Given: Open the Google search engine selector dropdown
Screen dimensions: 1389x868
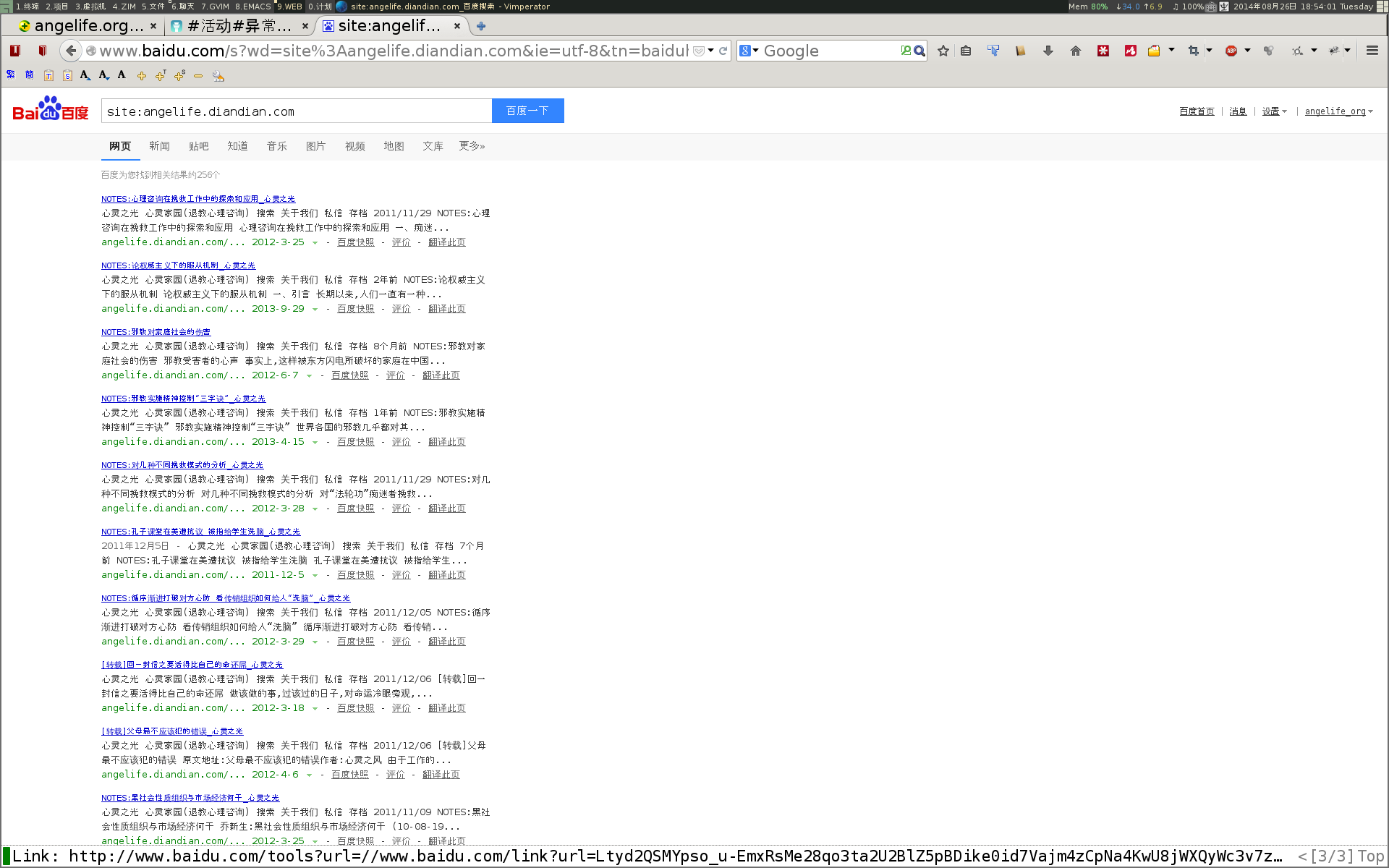Looking at the screenshot, I should coord(749,51).
